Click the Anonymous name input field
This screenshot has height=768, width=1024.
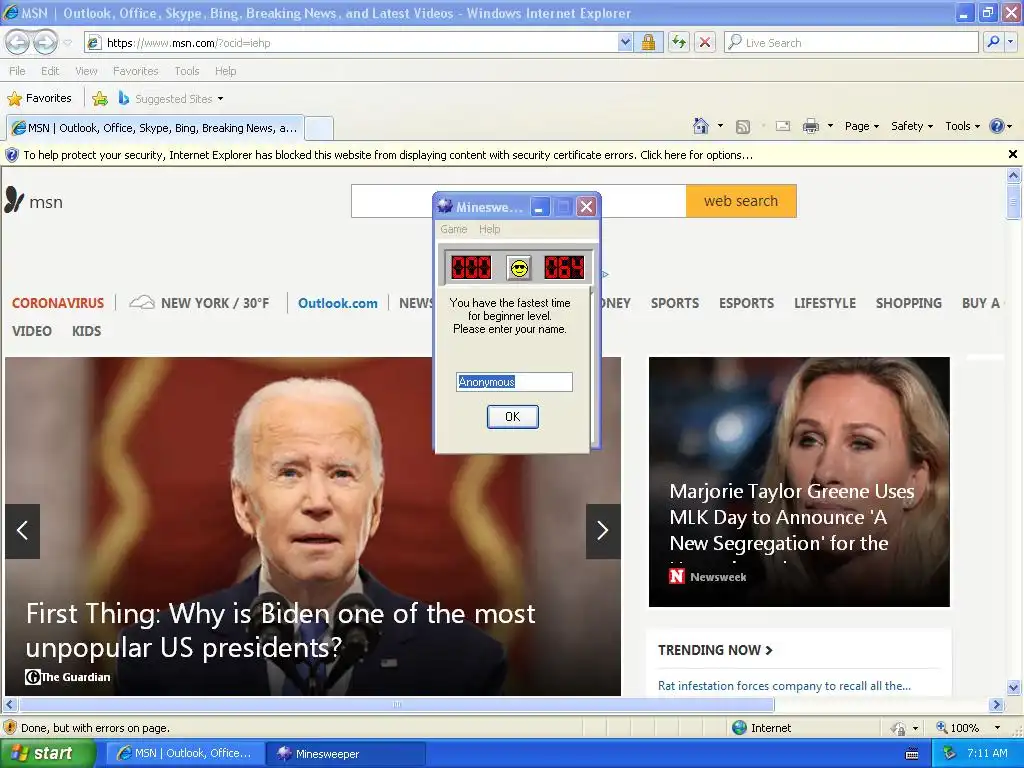(514, 382)
